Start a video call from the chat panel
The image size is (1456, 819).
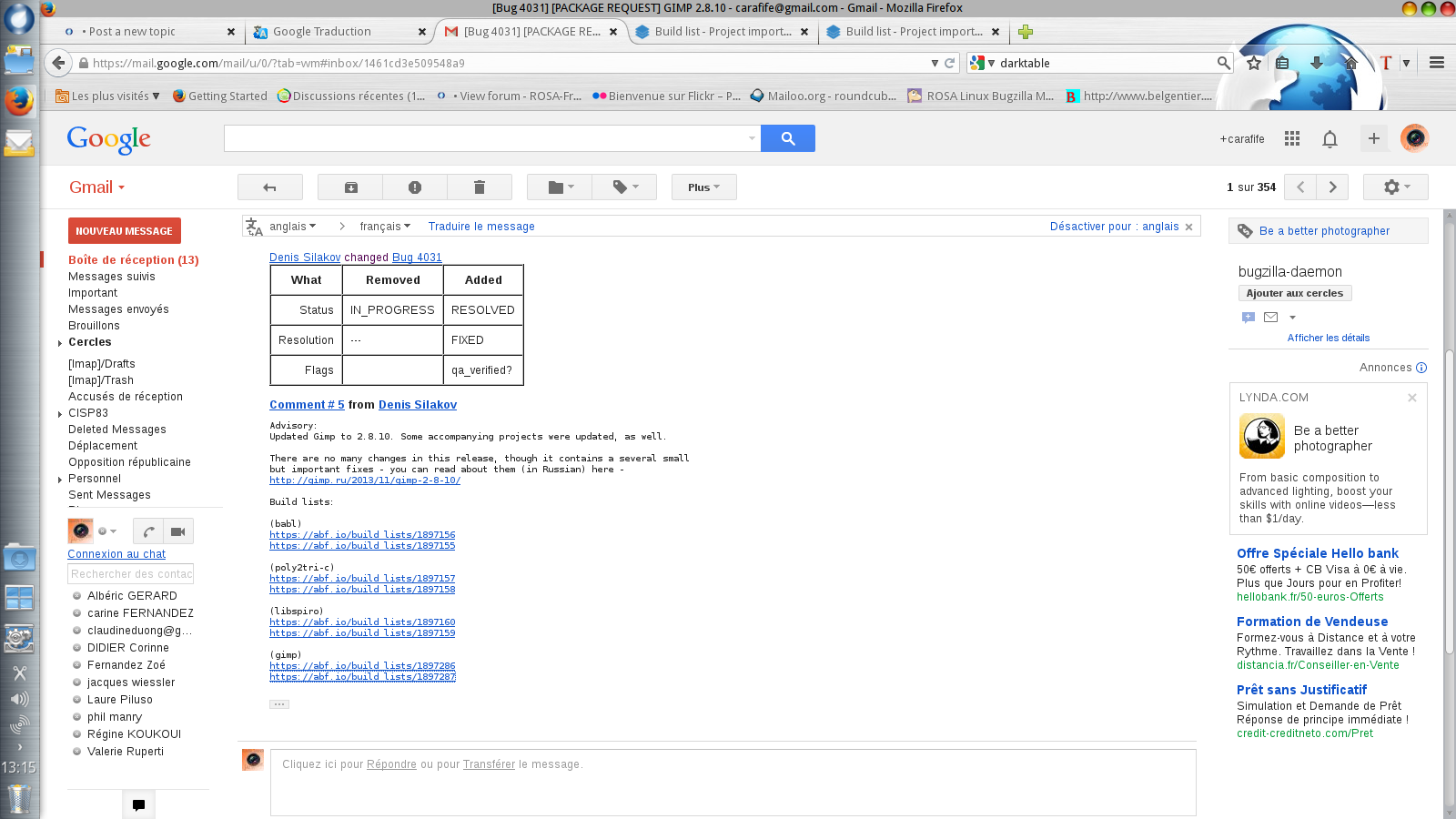[178, 531]
